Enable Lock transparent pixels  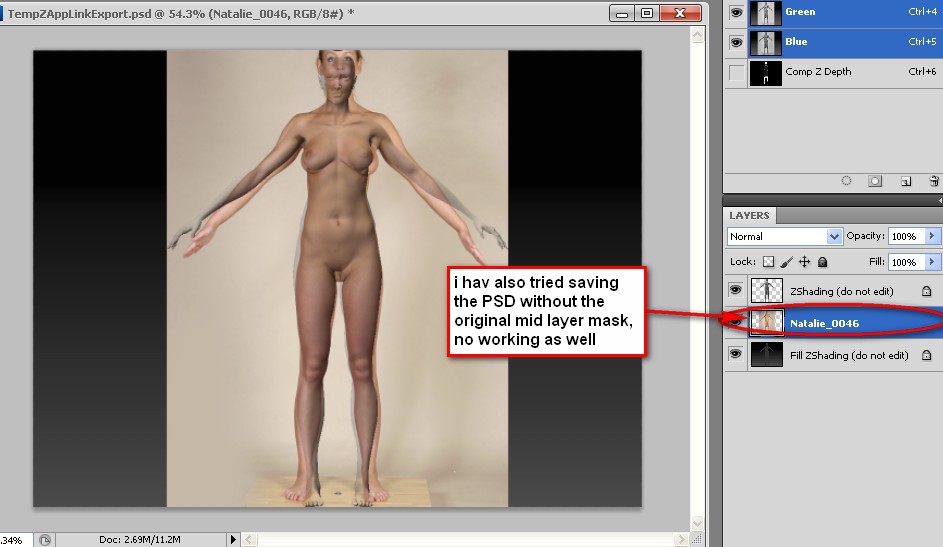768,262
